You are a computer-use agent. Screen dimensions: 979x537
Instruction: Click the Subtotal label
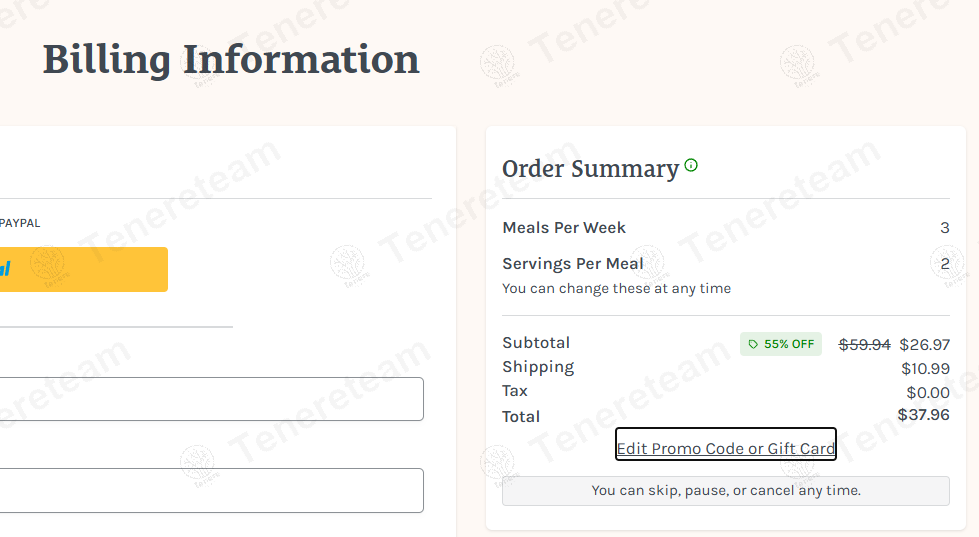536,343
